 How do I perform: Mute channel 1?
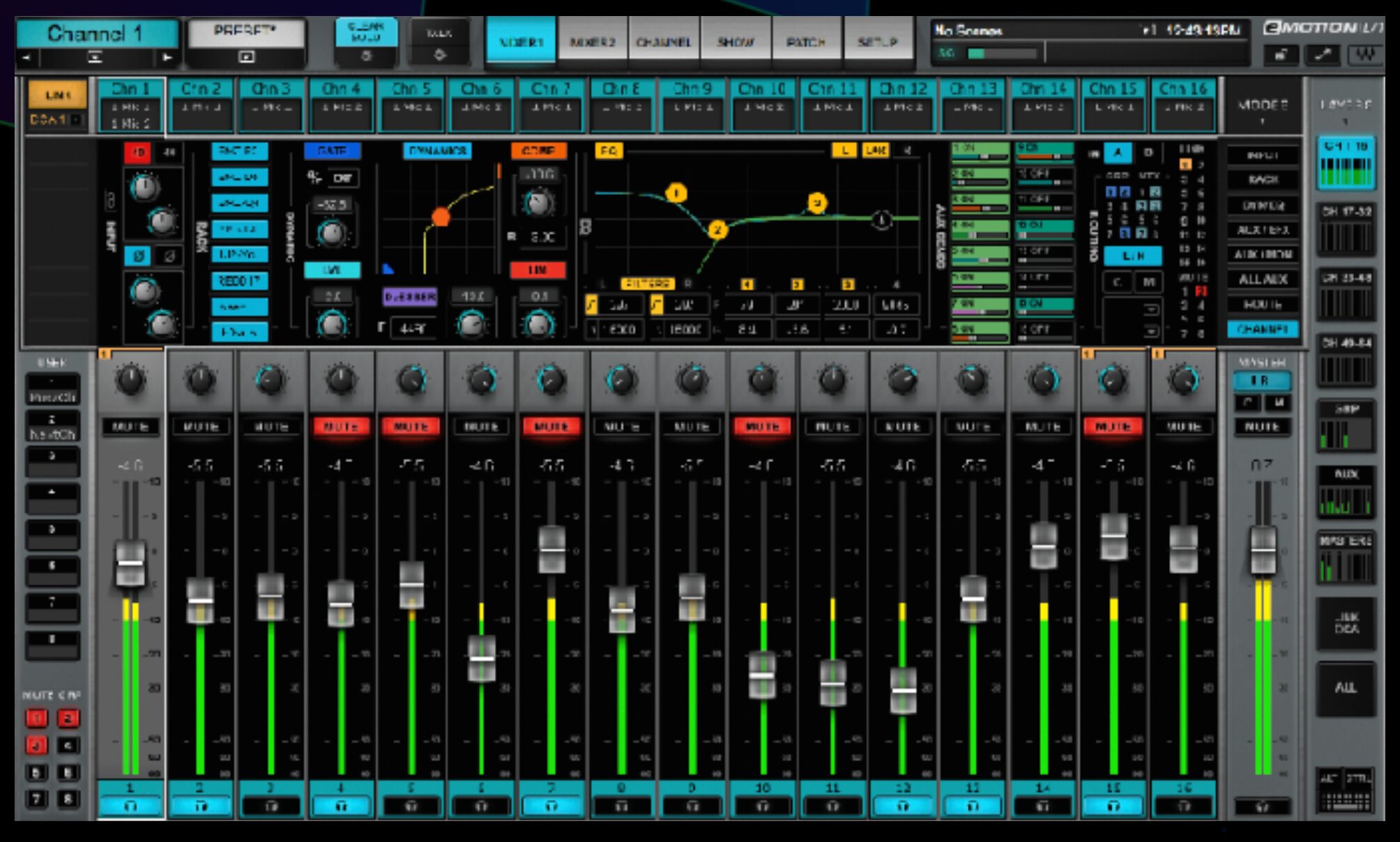click(x=130, y=427)
